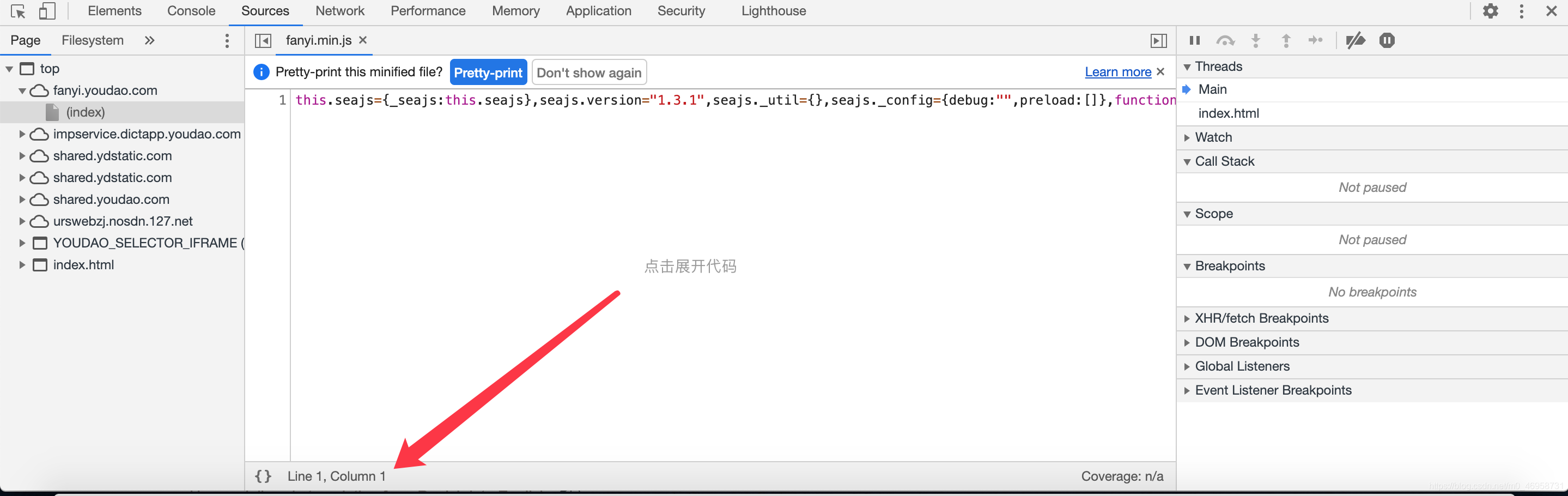Show more navigator tabs chevron
Viewport: 1568px width, 496px height.
[x=149, y=40]
